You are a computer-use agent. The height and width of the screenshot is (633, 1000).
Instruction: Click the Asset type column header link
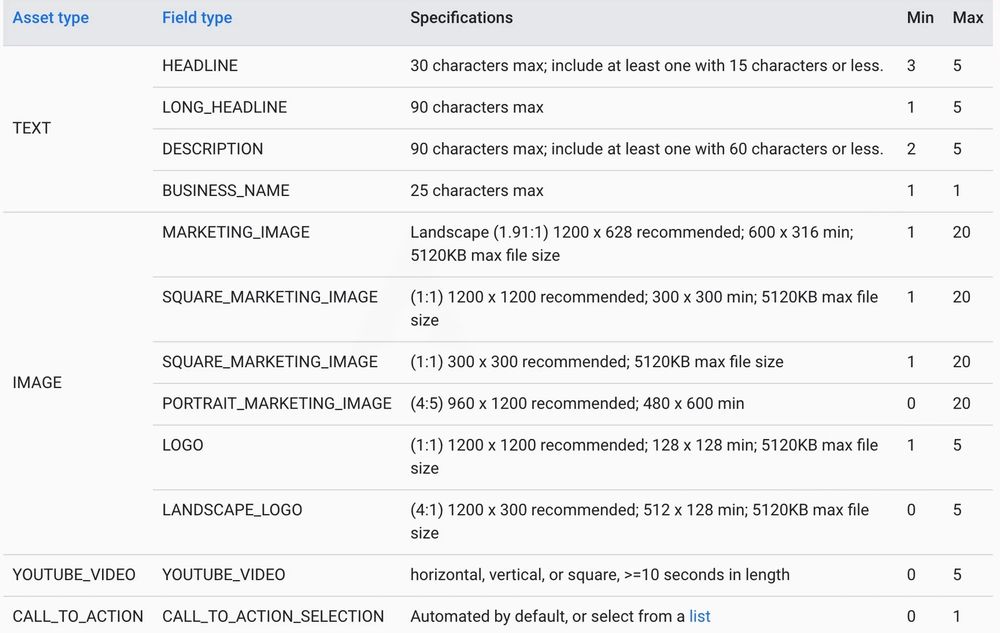tap(50, 18)
